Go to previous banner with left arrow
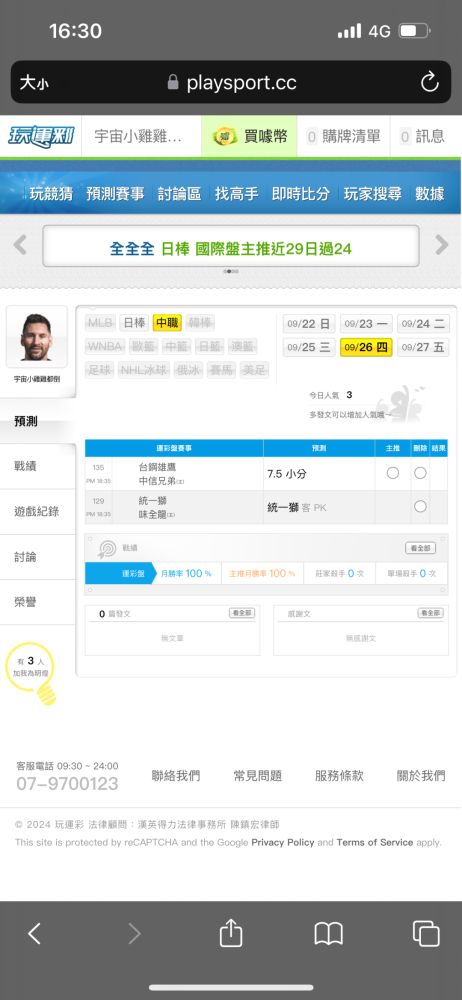This screenshot has height=1000, width=462. pyautogui.click(x=20, y=244)
